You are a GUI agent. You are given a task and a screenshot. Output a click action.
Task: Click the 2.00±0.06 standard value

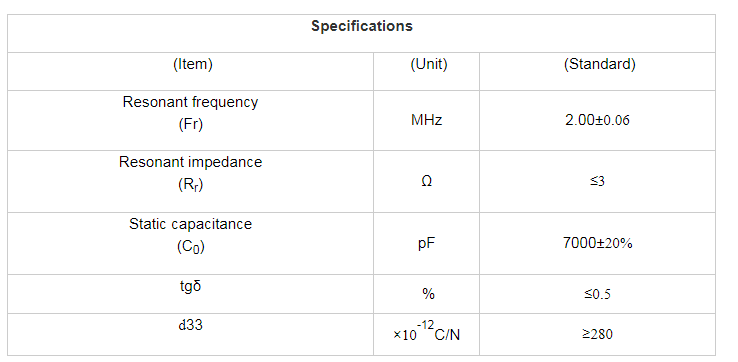tap(597, 121)
